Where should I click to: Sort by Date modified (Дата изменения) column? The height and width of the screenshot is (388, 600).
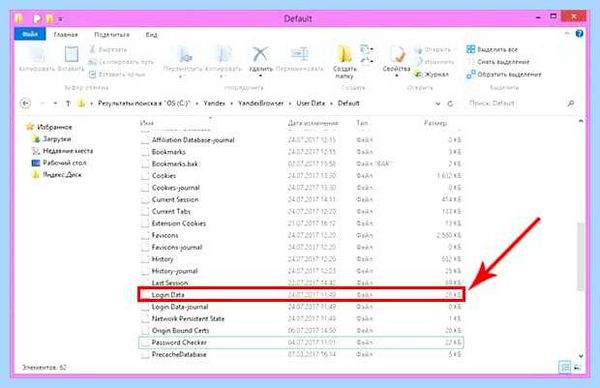coord(313,123)
